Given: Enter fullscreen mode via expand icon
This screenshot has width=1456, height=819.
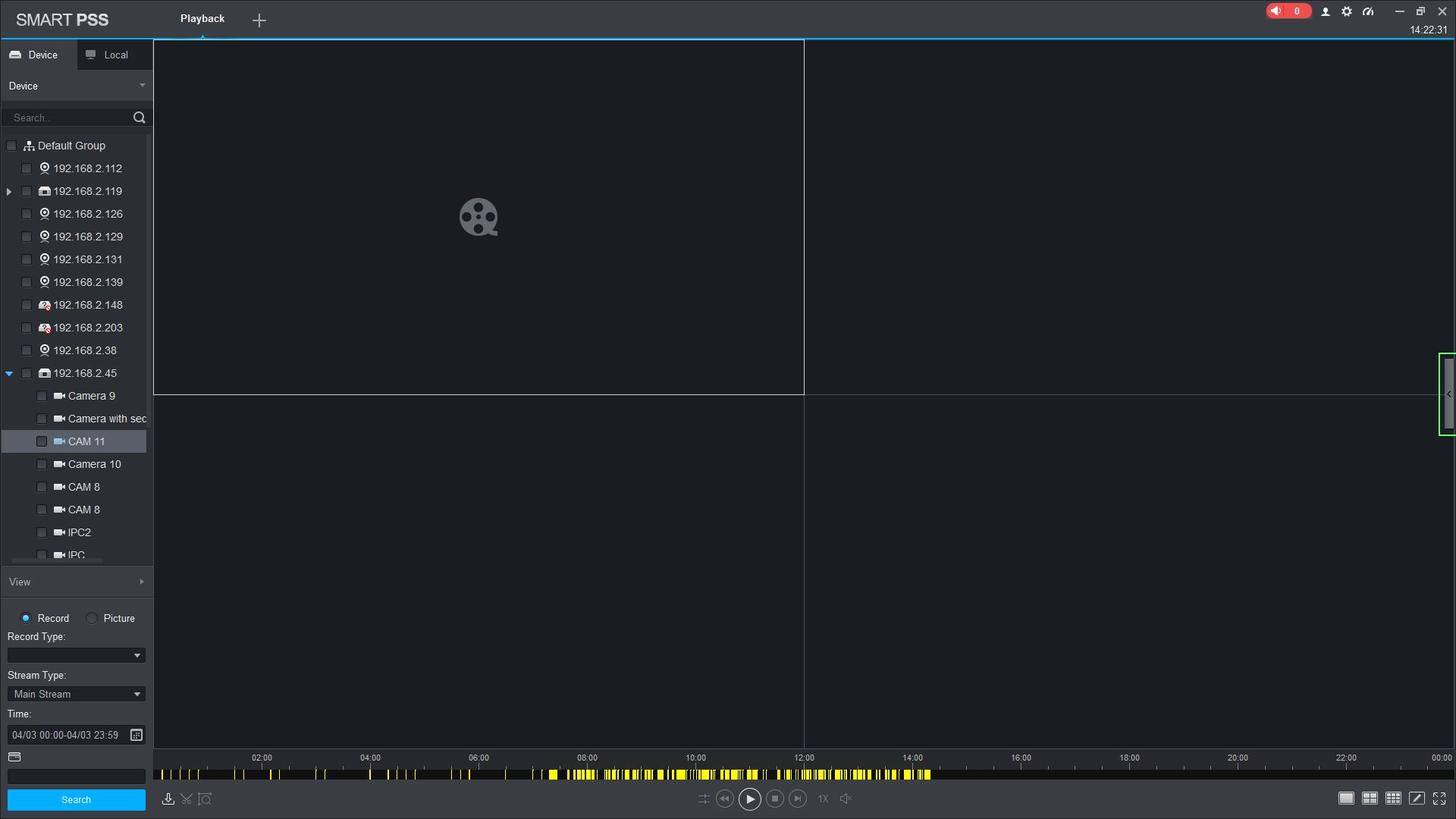Looking at the screenshot, I should pos(1439,798).
